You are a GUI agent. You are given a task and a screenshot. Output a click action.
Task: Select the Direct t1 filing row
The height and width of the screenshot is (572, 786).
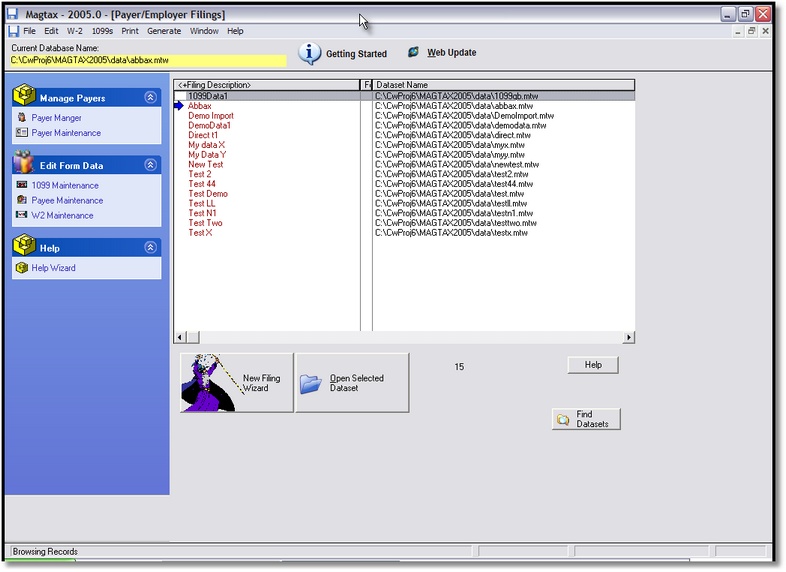pos(405,135)
